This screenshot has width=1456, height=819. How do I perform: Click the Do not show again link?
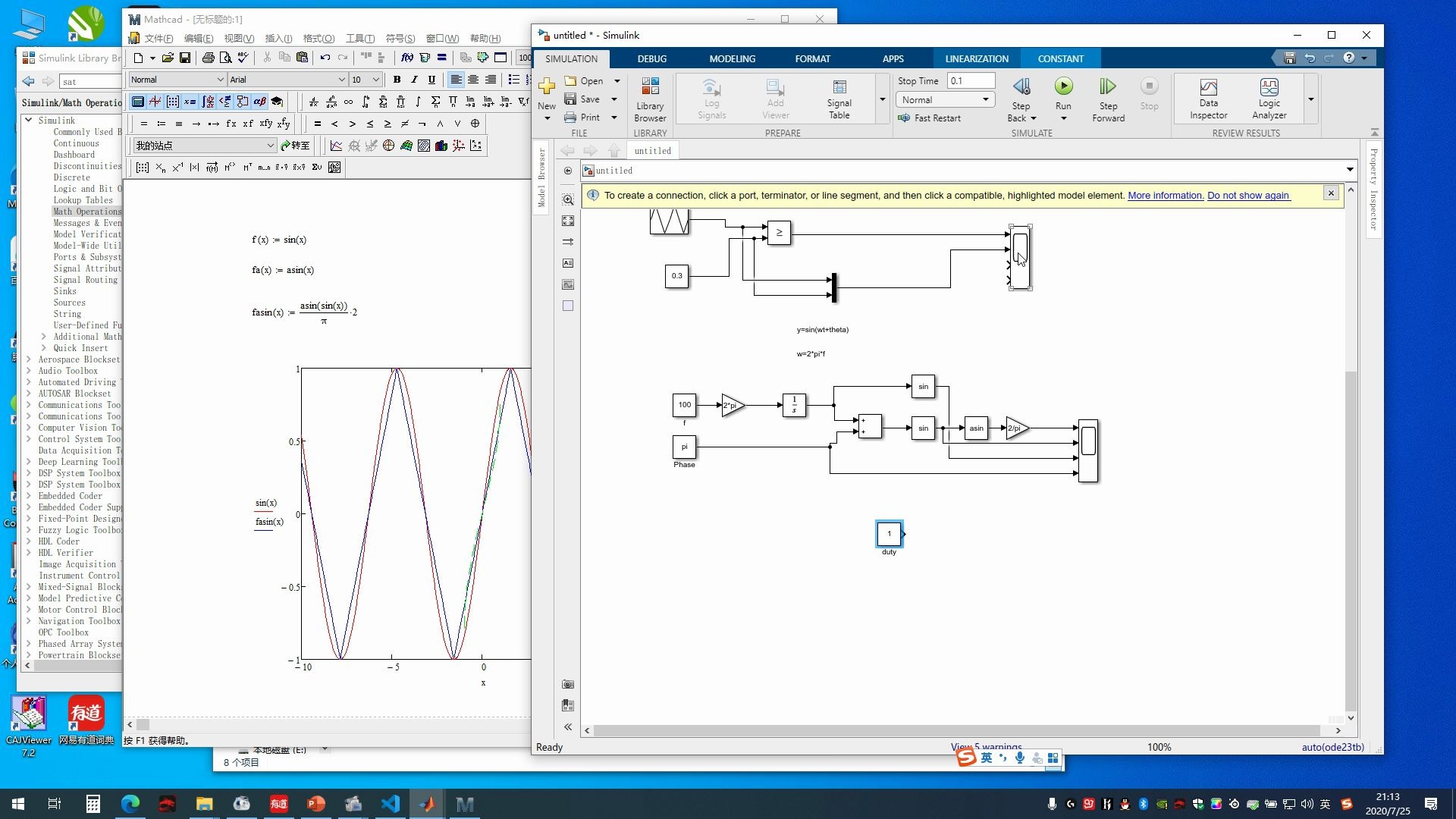(1247, 196)
